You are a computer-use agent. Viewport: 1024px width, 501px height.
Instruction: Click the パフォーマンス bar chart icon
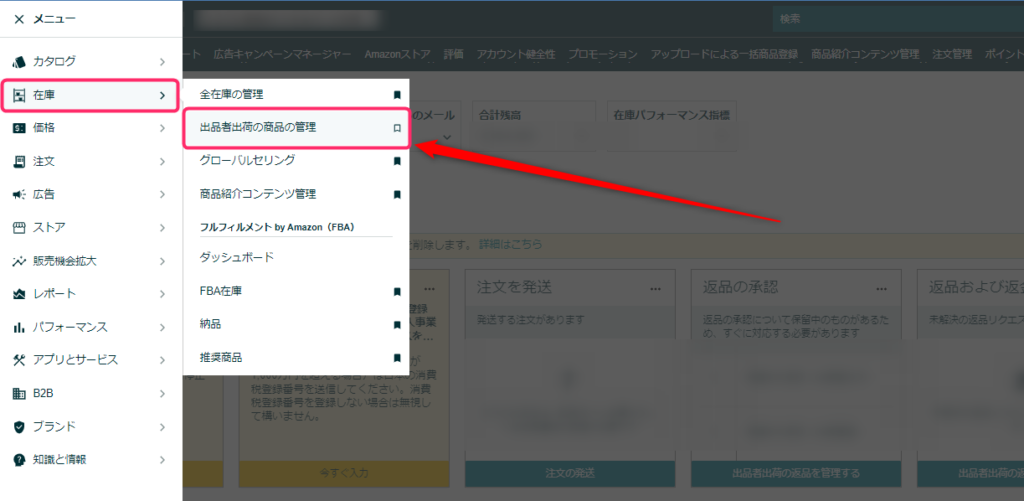(19, 327)
